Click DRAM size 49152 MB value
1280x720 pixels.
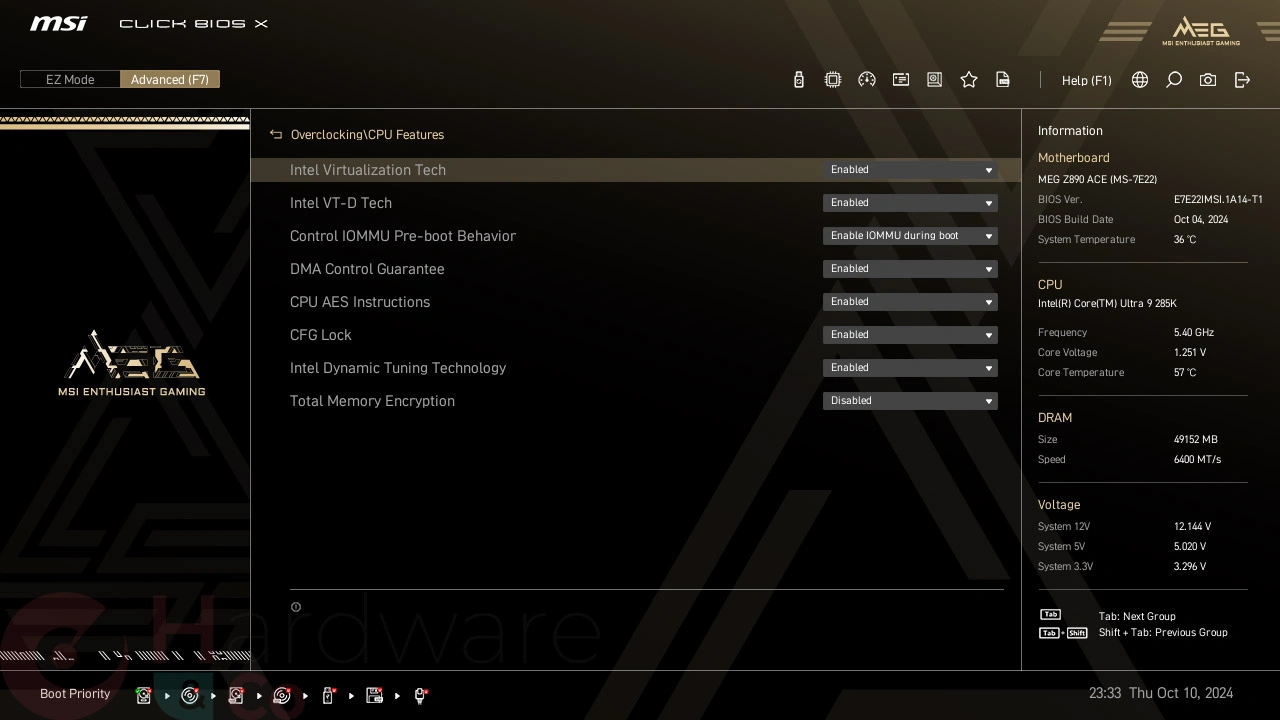click(x=1196, y=440)
